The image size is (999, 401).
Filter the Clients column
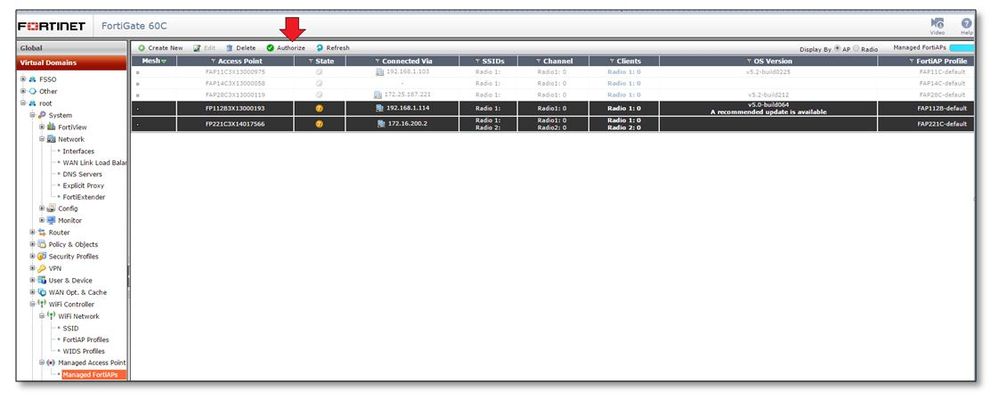click(x=612, y=61)
